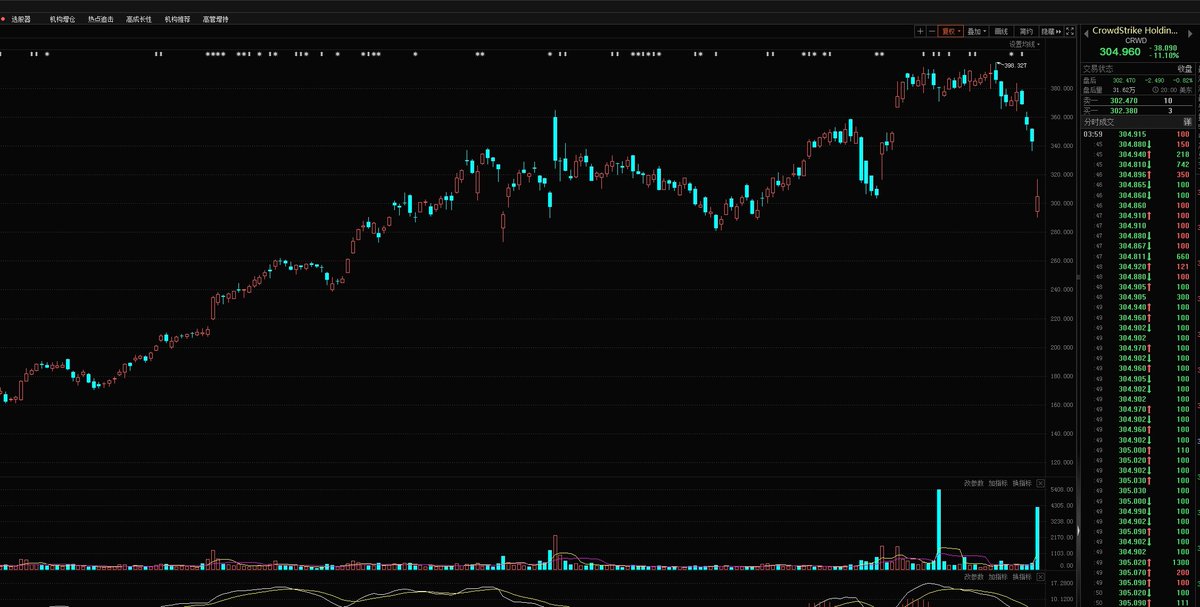Click the CrowdStrike Holdings stock name

[1137, 31]
